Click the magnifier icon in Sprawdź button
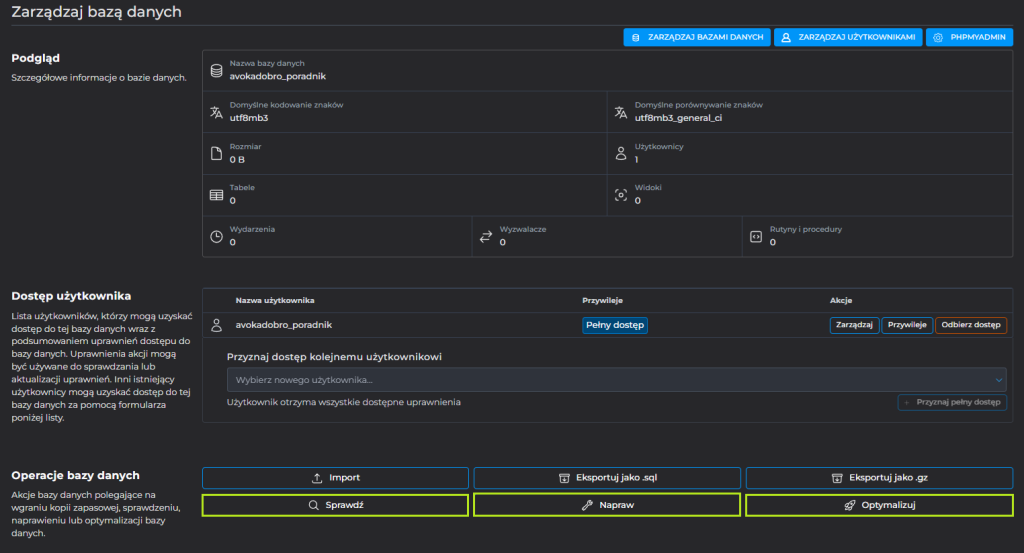Screen dimensions: 1024x553 point(313,505)
